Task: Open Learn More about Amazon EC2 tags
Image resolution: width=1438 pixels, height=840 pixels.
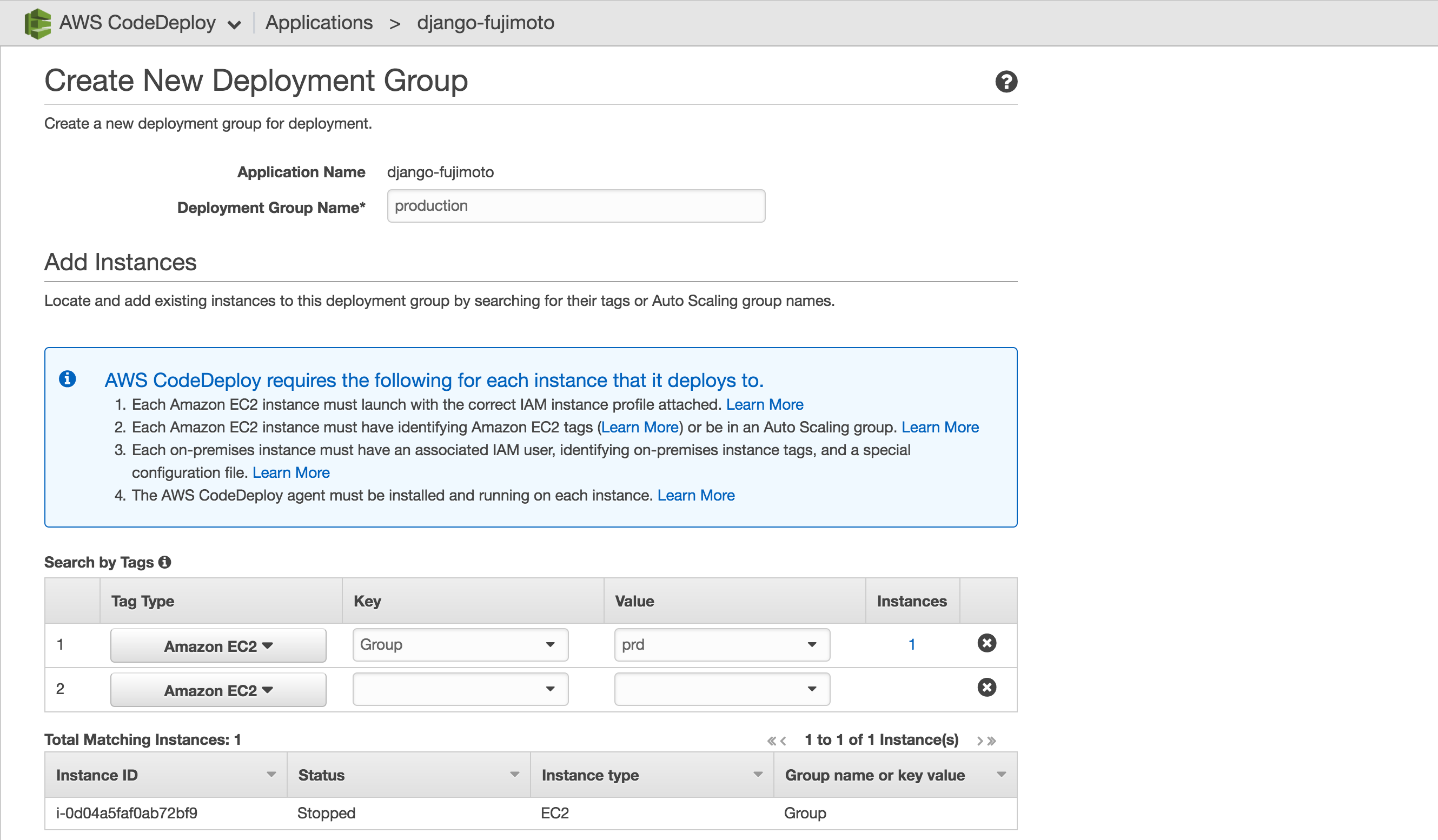Action: [640, 427]
